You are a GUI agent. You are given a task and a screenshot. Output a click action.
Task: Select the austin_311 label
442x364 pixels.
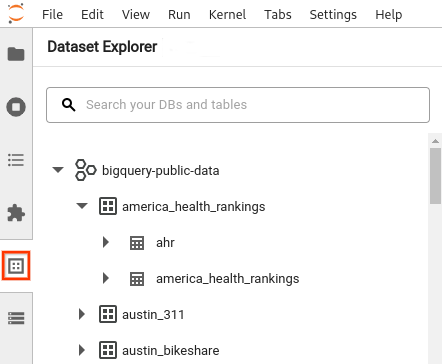coord(153,315)
